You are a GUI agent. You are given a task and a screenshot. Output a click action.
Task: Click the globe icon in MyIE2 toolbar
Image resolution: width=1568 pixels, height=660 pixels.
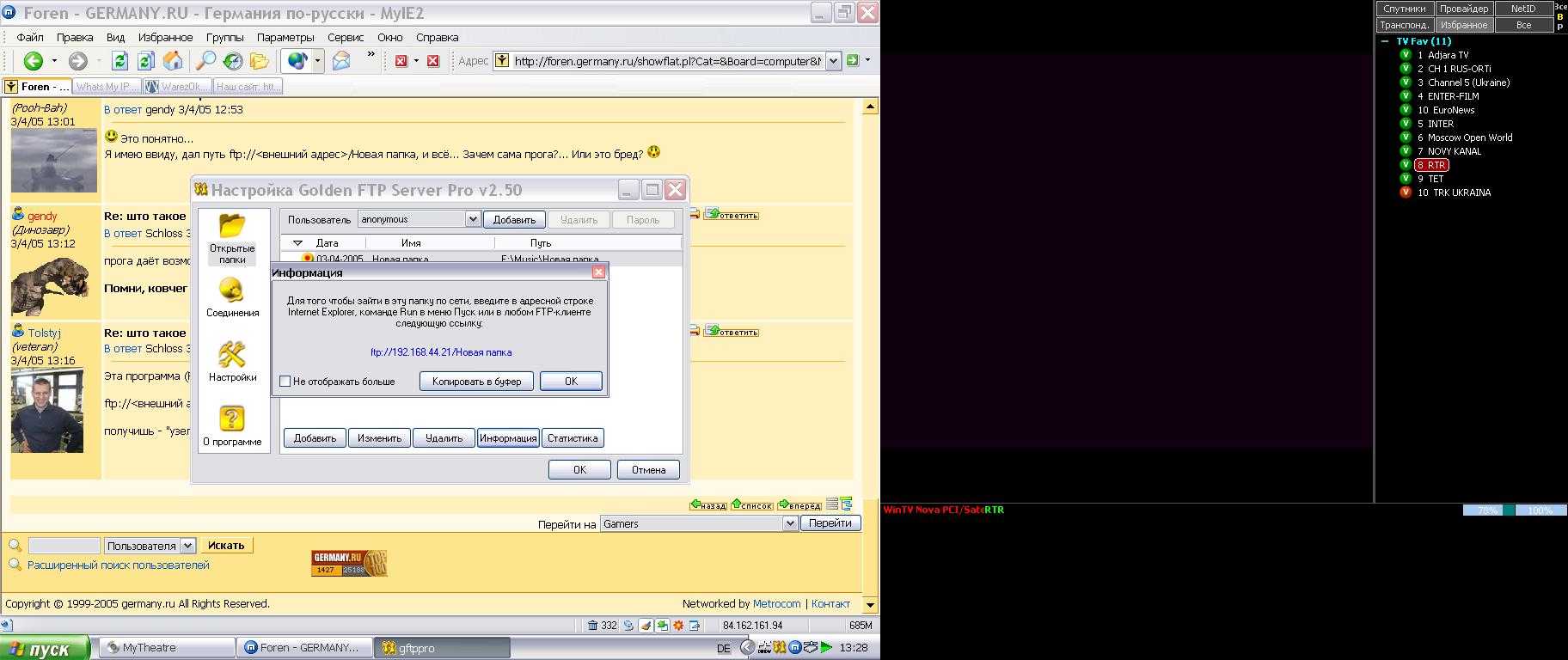[297, 61]
